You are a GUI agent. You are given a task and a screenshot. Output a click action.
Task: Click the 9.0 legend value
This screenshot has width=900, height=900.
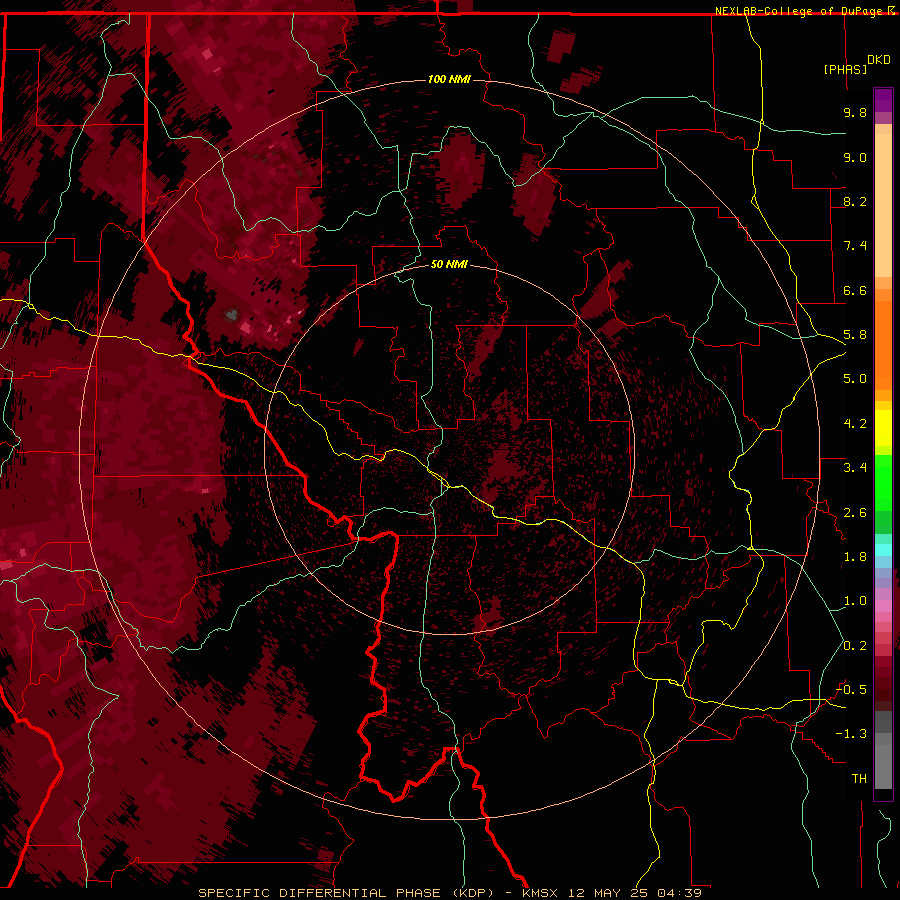click(855, 157)
